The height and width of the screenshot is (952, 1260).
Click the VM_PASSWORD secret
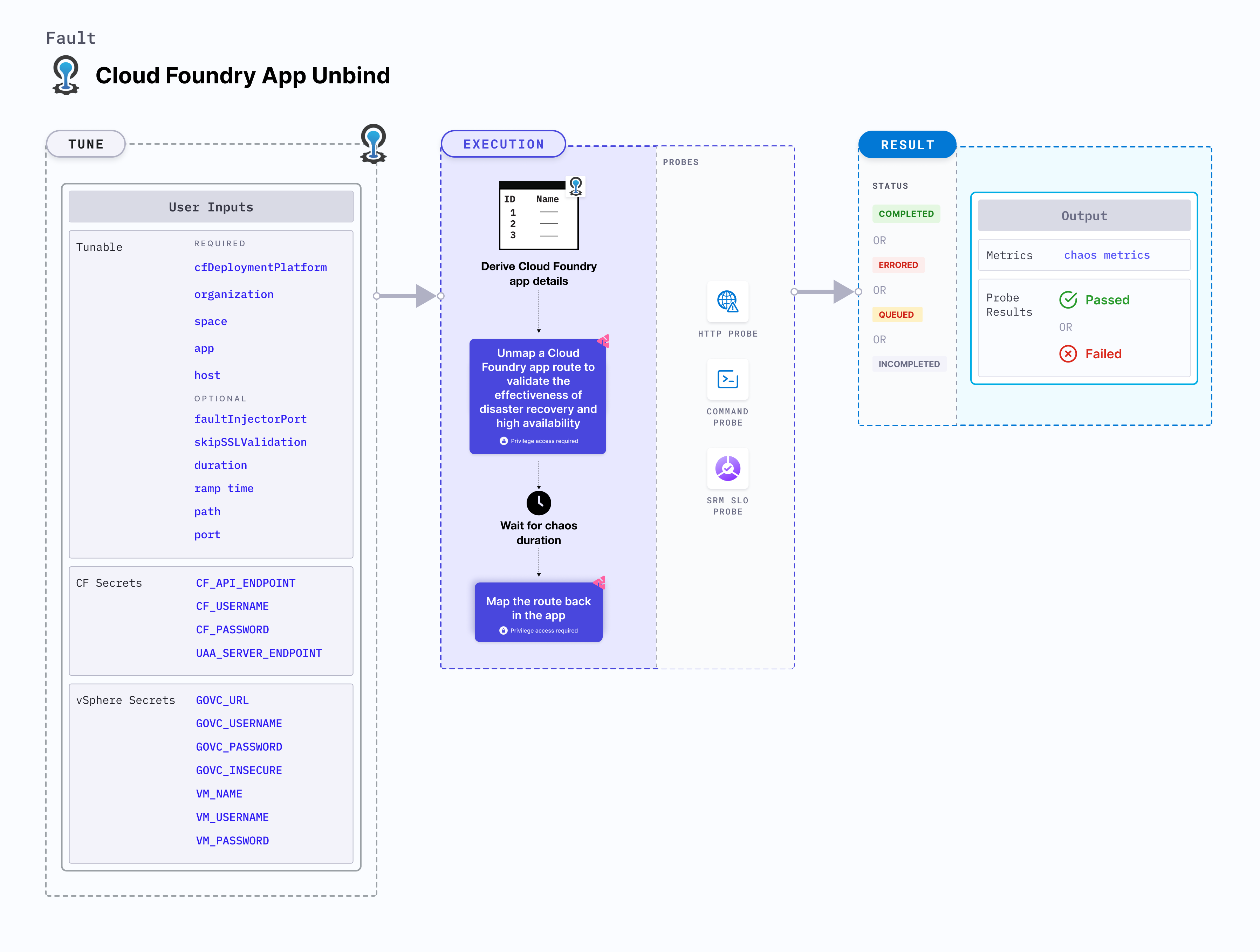tap(232, 840)
